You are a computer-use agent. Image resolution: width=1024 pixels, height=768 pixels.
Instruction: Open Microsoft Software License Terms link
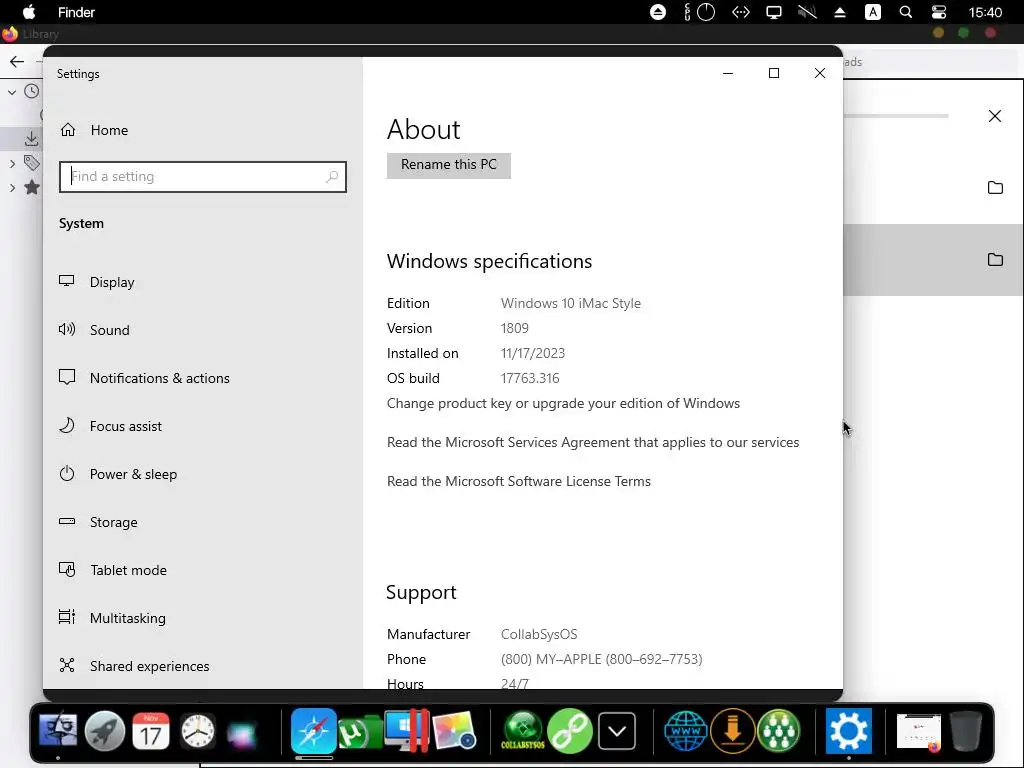(x=519, y=481)
